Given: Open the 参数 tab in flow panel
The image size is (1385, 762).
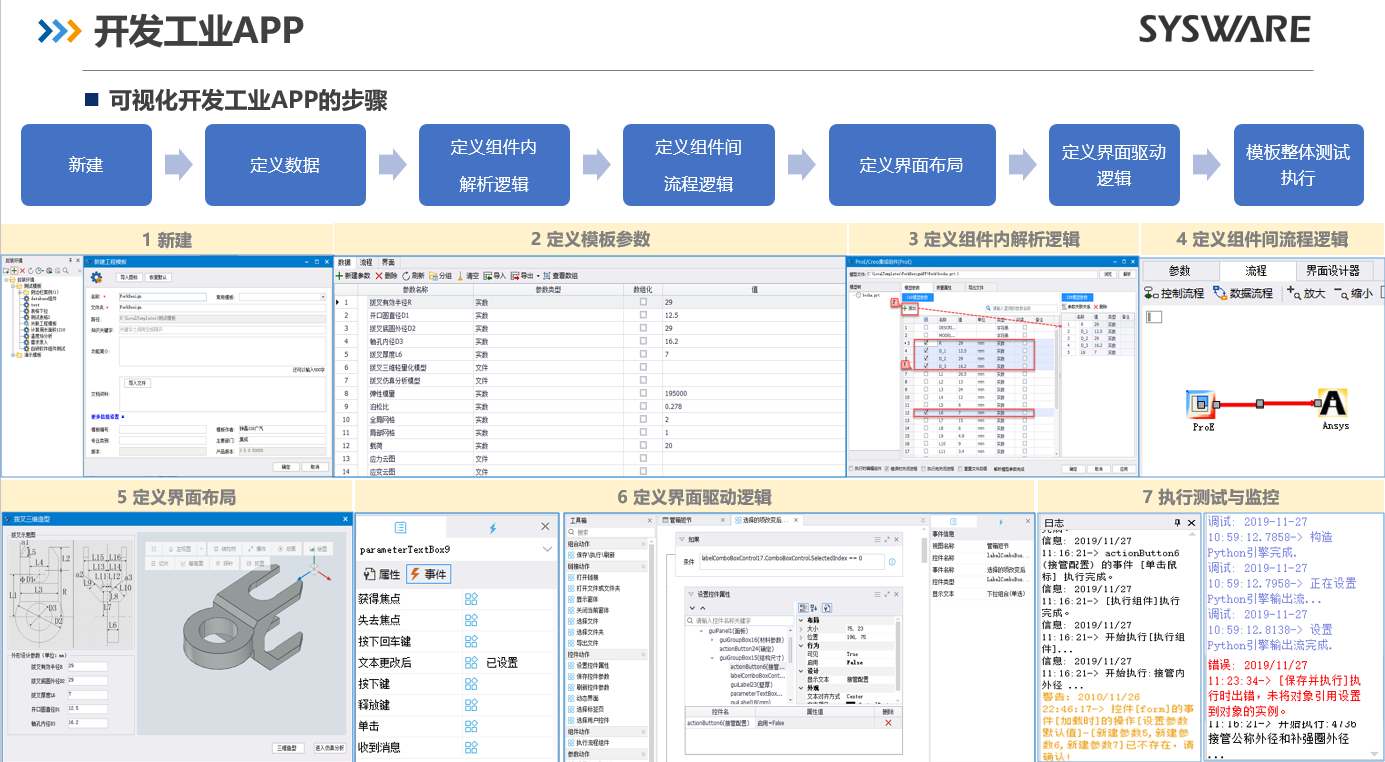Looking at the screenshot, I should tap(1180, 270).
